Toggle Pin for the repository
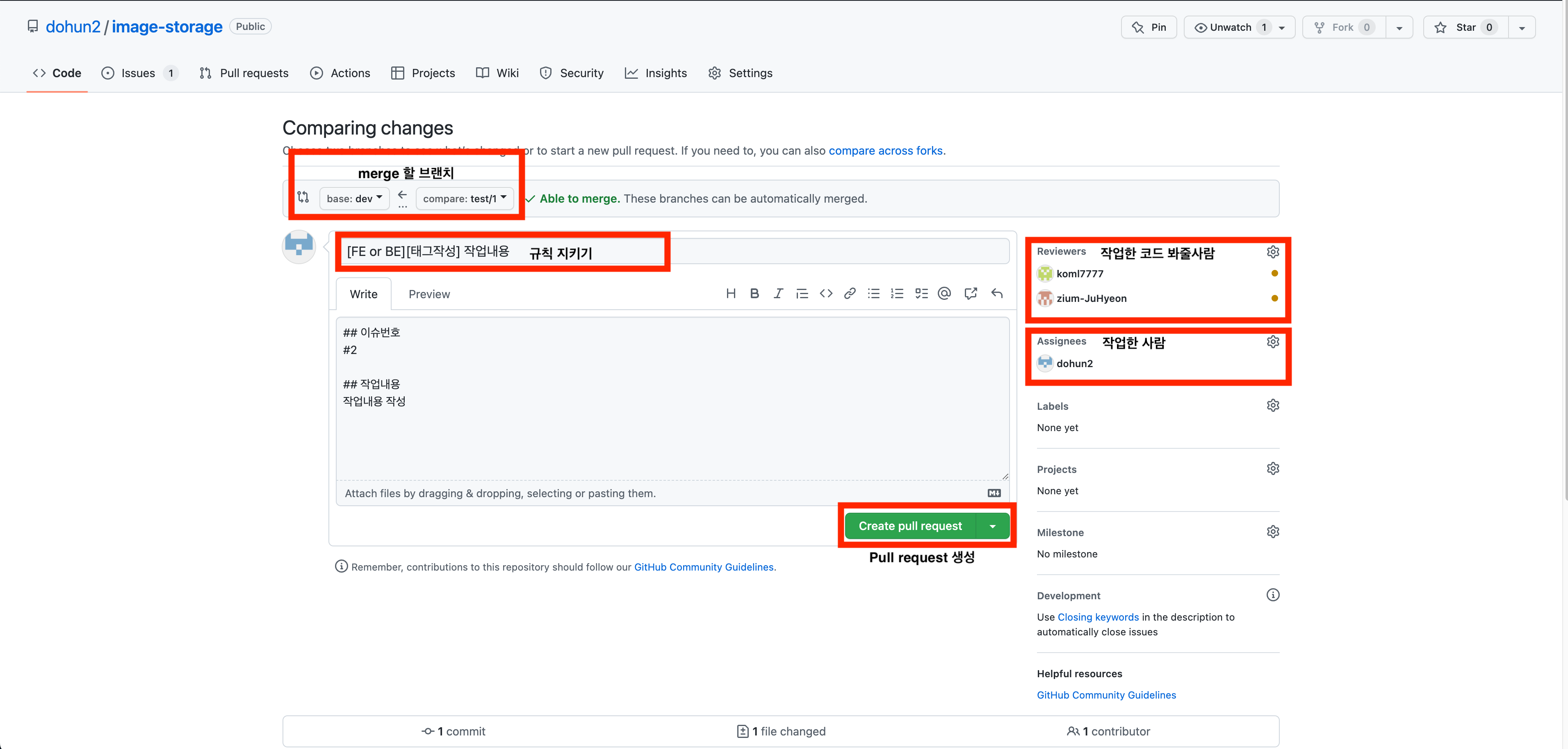The height and width of the screenshot is (749, 1568). coord(1149,27)
